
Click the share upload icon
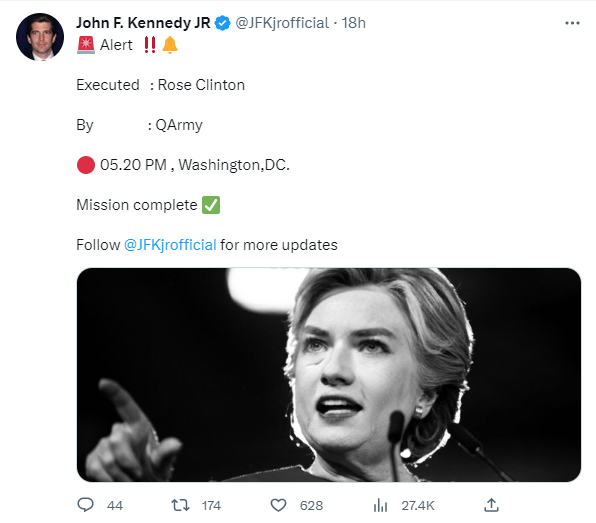point(491,505)
